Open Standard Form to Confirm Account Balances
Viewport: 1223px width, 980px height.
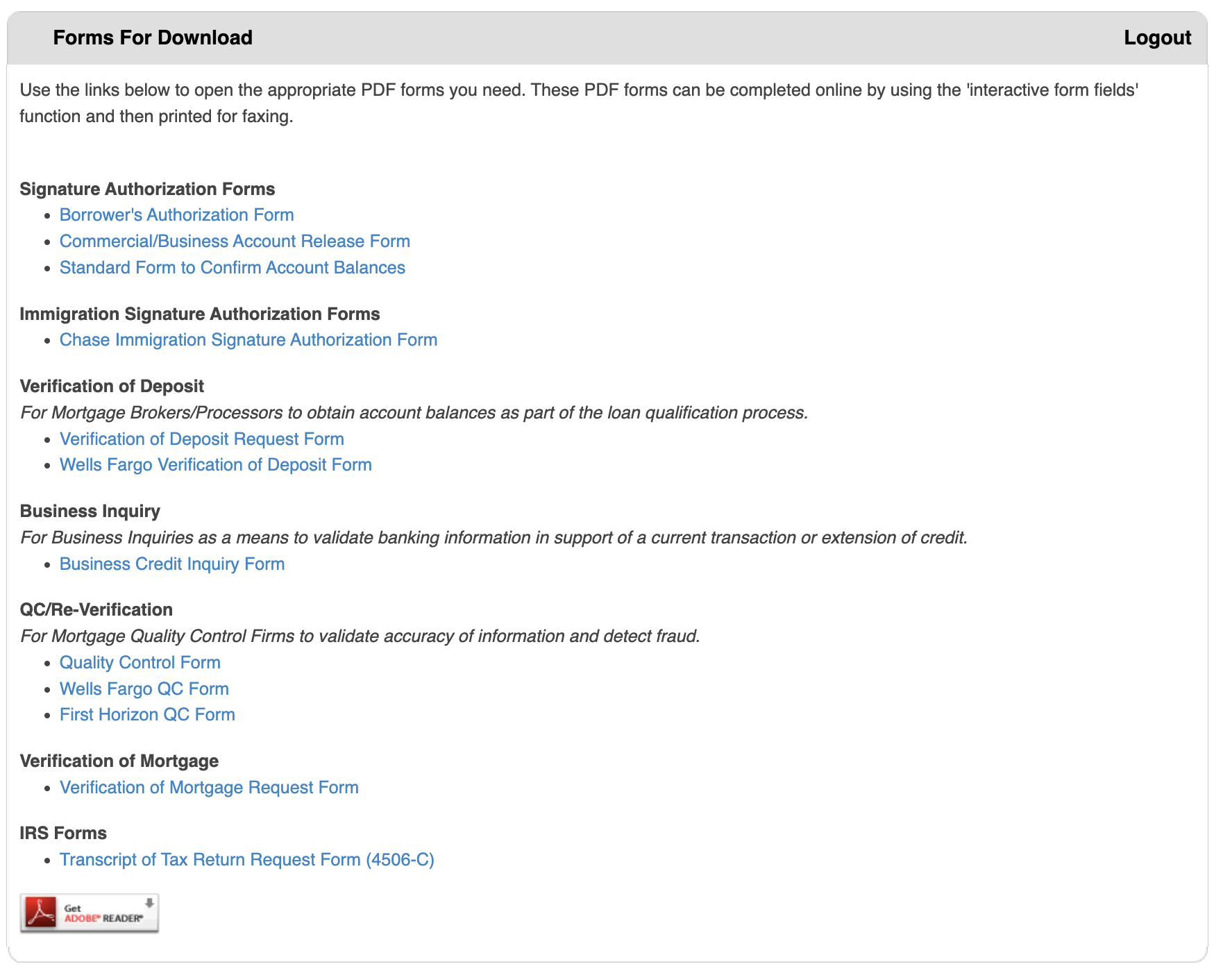(233, 267)
